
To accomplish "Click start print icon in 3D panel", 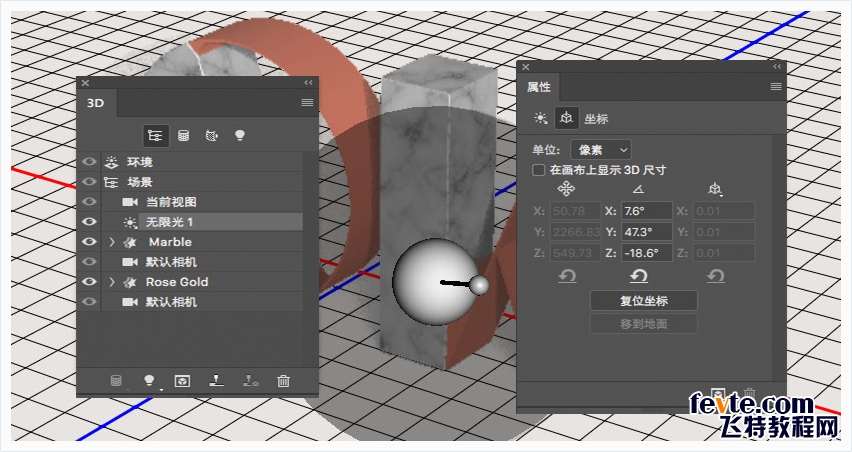I will pos(216,381).
